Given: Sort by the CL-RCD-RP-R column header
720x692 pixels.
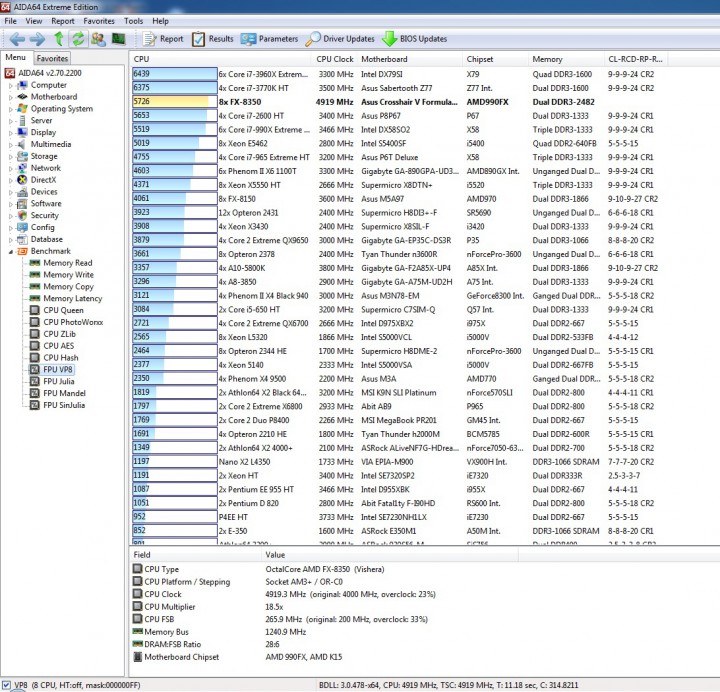Looking at the screenshot, I should pyautogui.click(x=636, y=59).
